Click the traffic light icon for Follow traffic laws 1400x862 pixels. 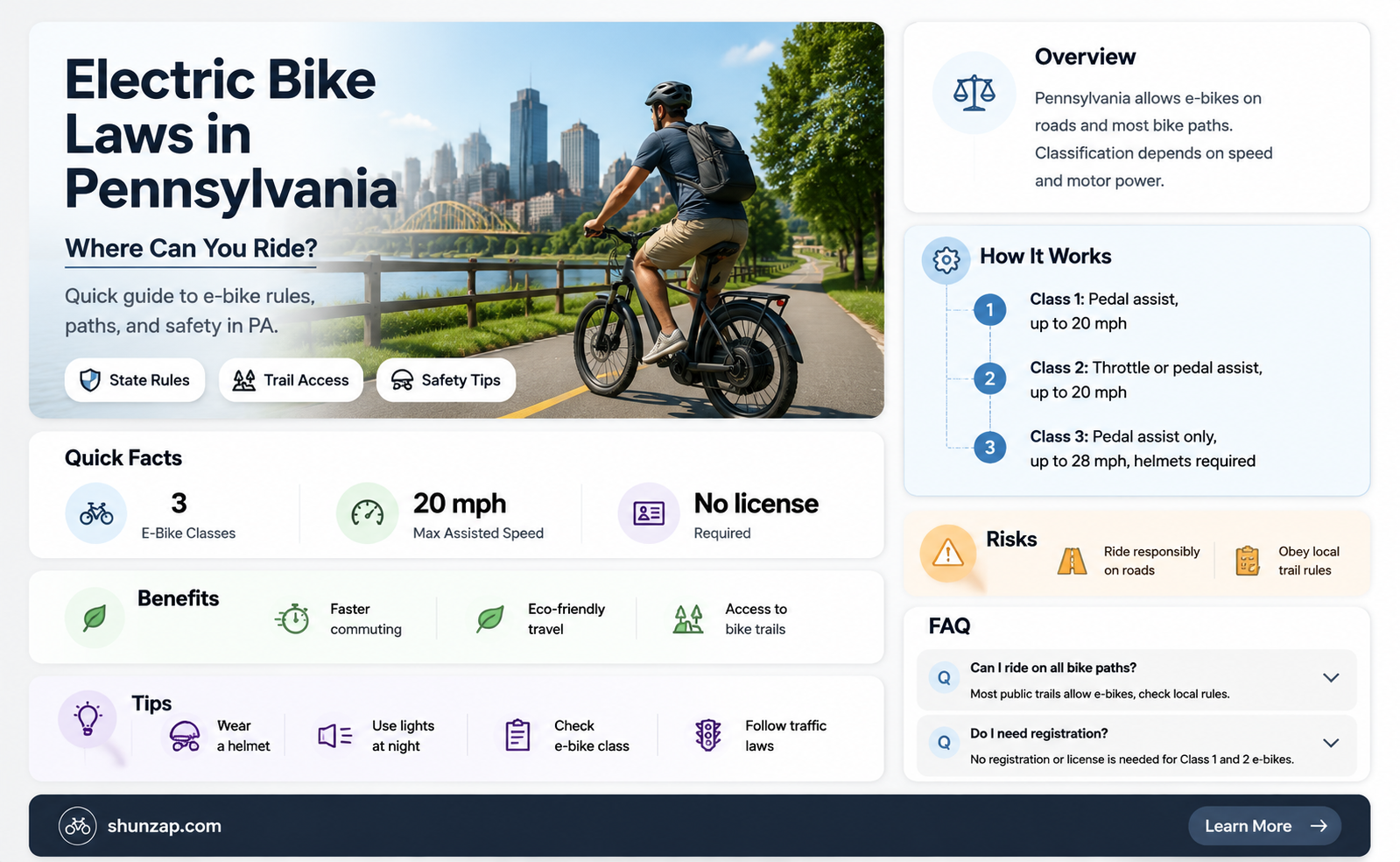point(707,735)
